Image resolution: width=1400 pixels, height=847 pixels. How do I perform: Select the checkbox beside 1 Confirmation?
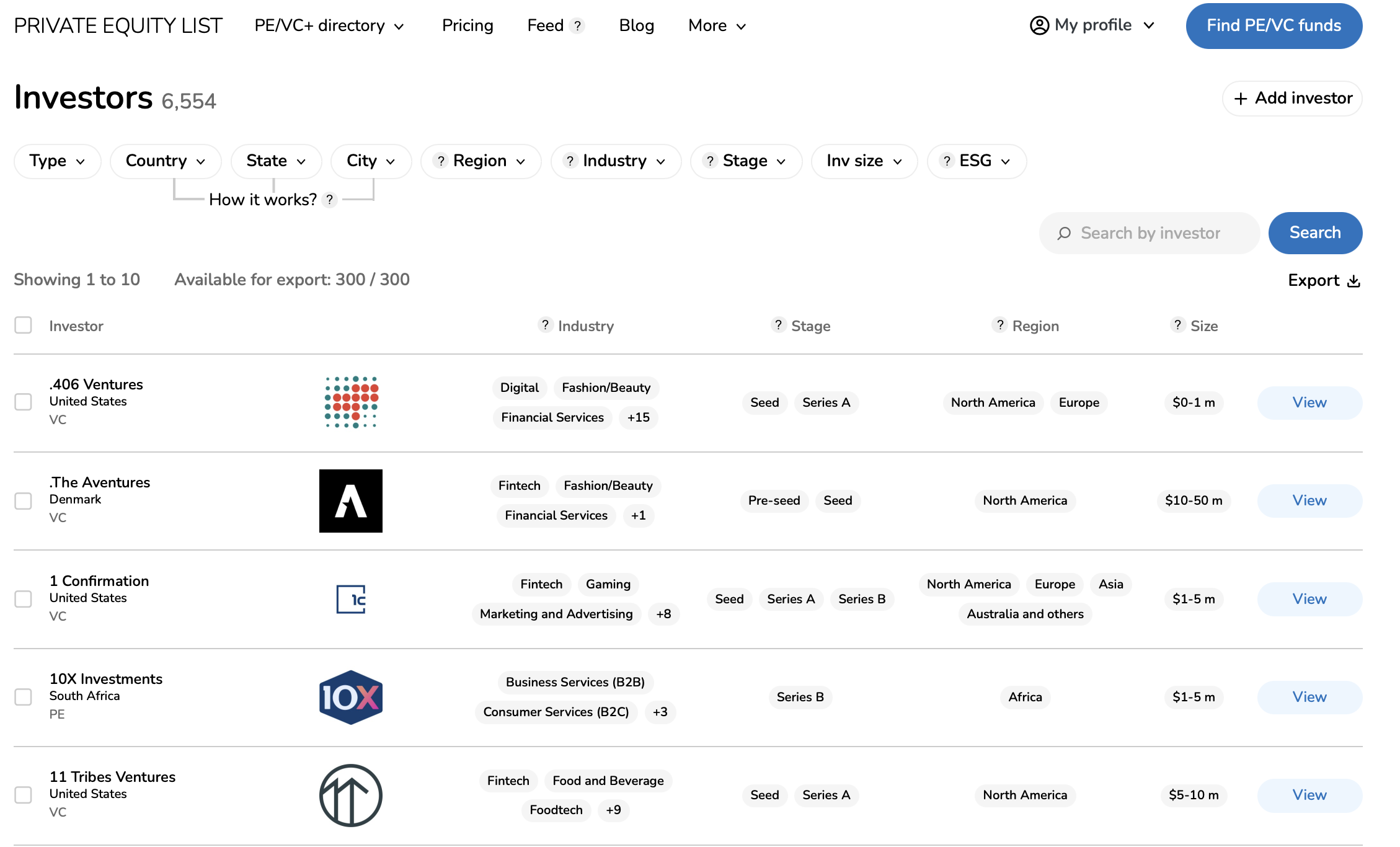[x=23, y=599]
